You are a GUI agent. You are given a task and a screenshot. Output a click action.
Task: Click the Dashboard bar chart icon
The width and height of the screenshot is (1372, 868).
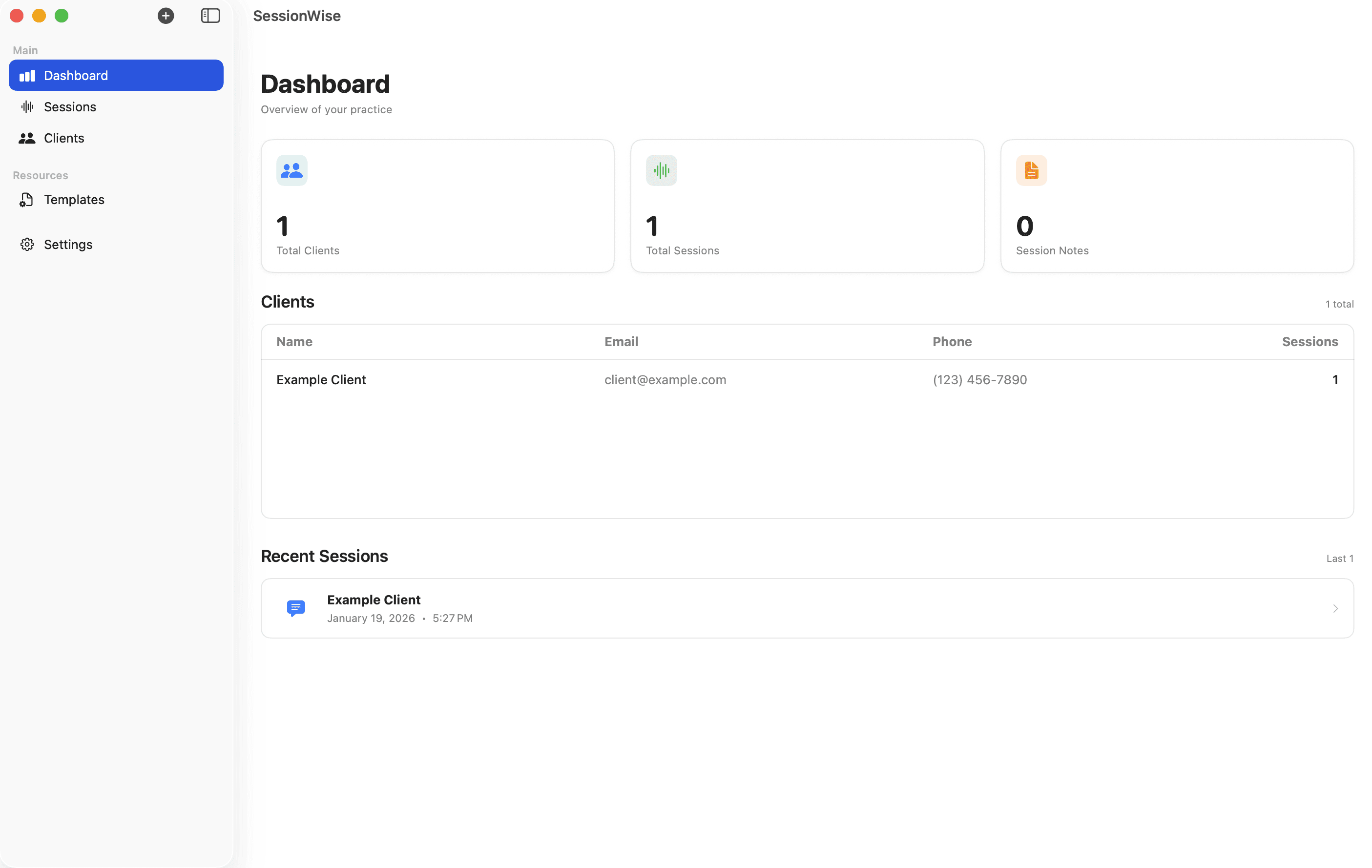[x=27, y=75]
